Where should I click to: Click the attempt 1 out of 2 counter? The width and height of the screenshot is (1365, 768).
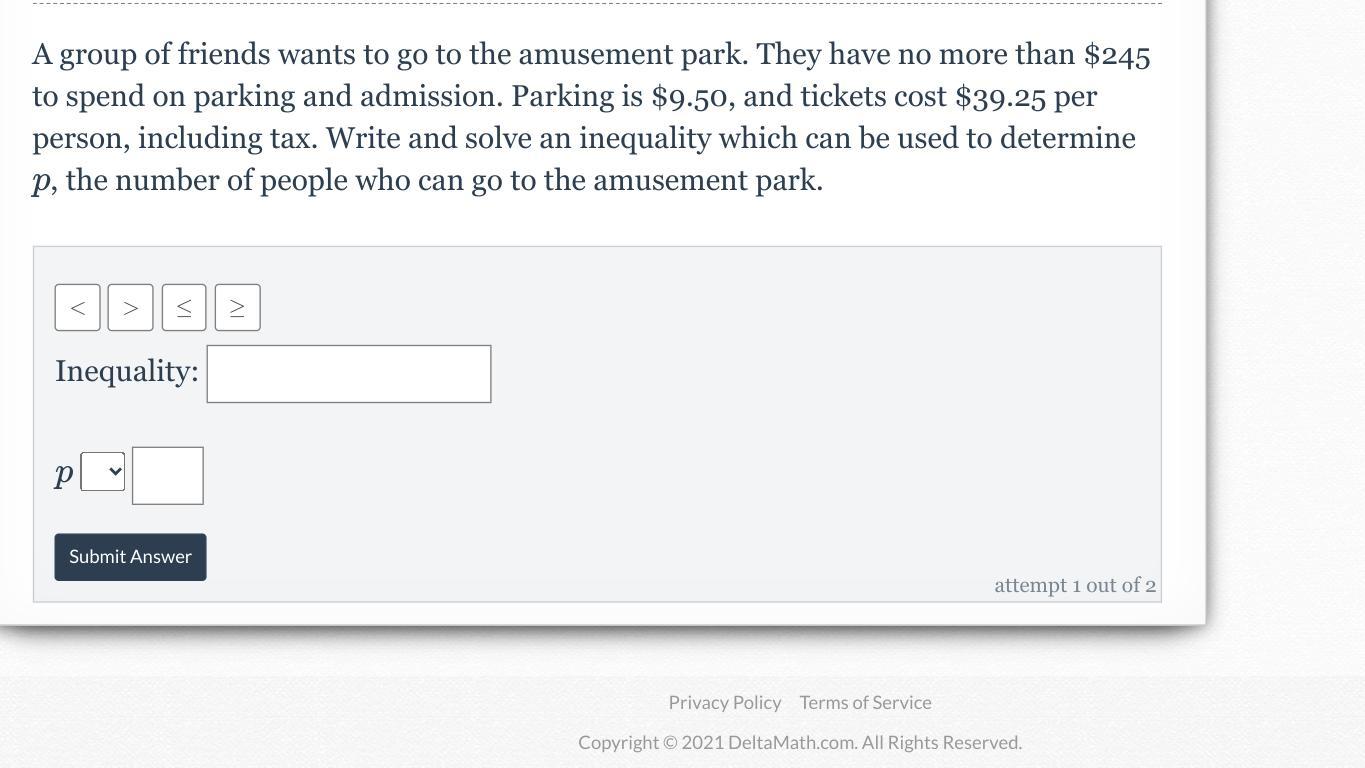(x=1075, y=586)
